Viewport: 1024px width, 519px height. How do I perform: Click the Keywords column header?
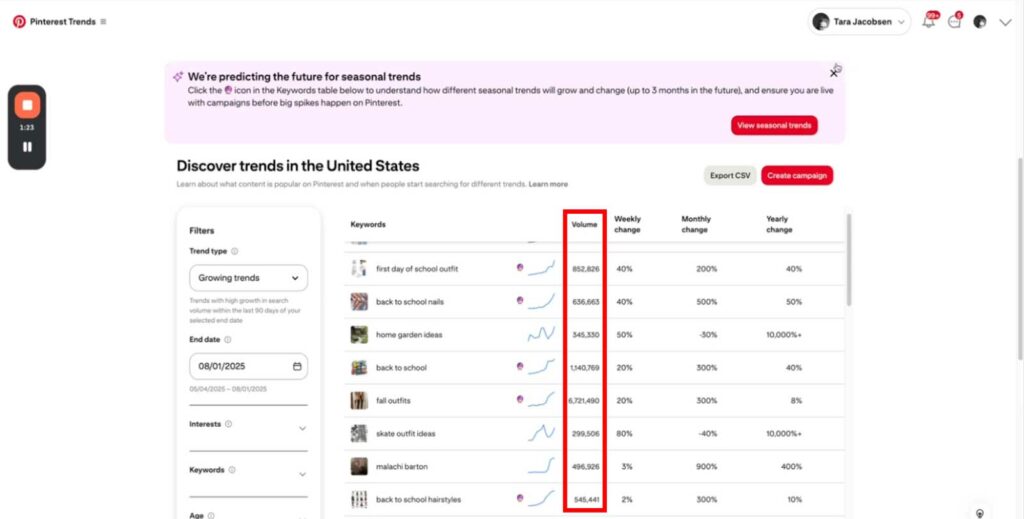368,225
